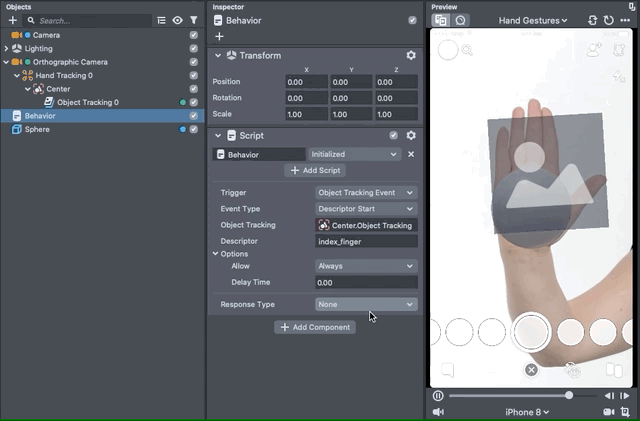Uncheck the Script component enabled checkbox
640x421 pixels.
tap(393, 135)
